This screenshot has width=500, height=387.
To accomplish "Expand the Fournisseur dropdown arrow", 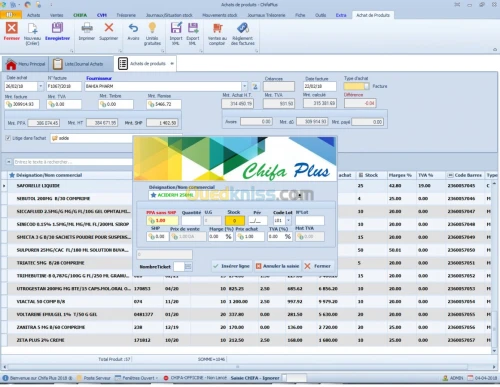I will click(244, 86).
